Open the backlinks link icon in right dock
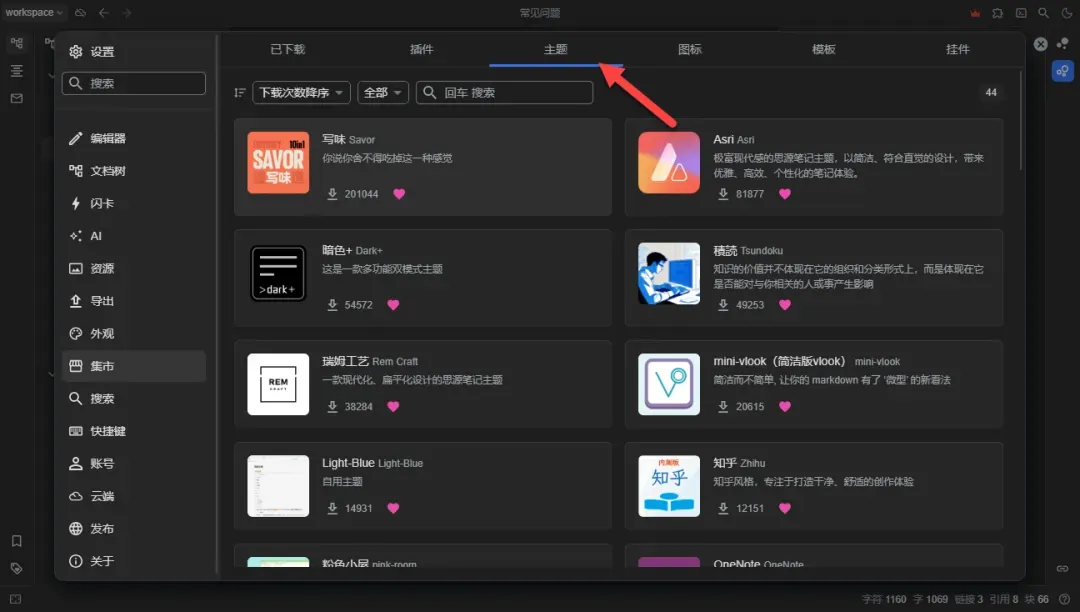 pyautogui.click(x=1063, y=569)
